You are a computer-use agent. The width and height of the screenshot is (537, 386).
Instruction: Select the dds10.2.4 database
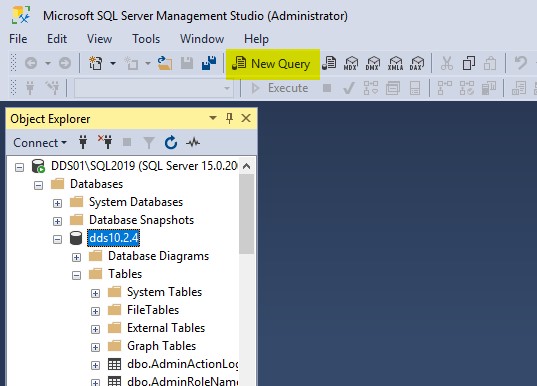point(113,238)
